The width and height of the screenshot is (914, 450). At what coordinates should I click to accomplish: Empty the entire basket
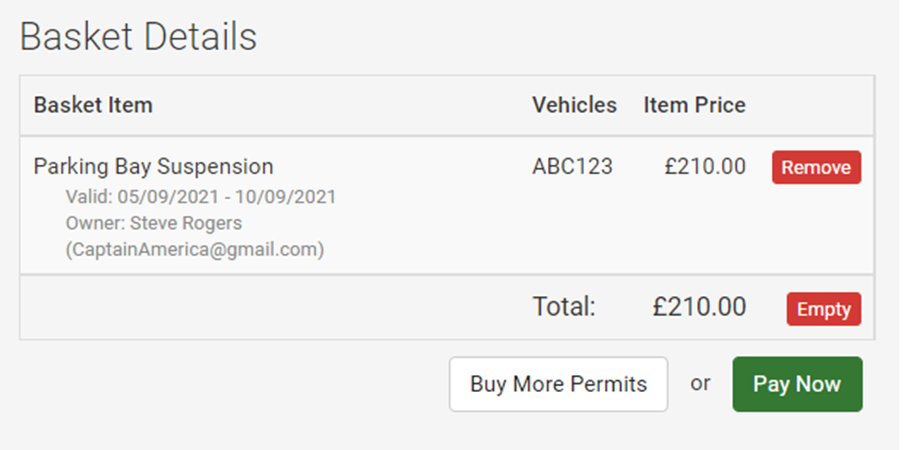(824, 309)
